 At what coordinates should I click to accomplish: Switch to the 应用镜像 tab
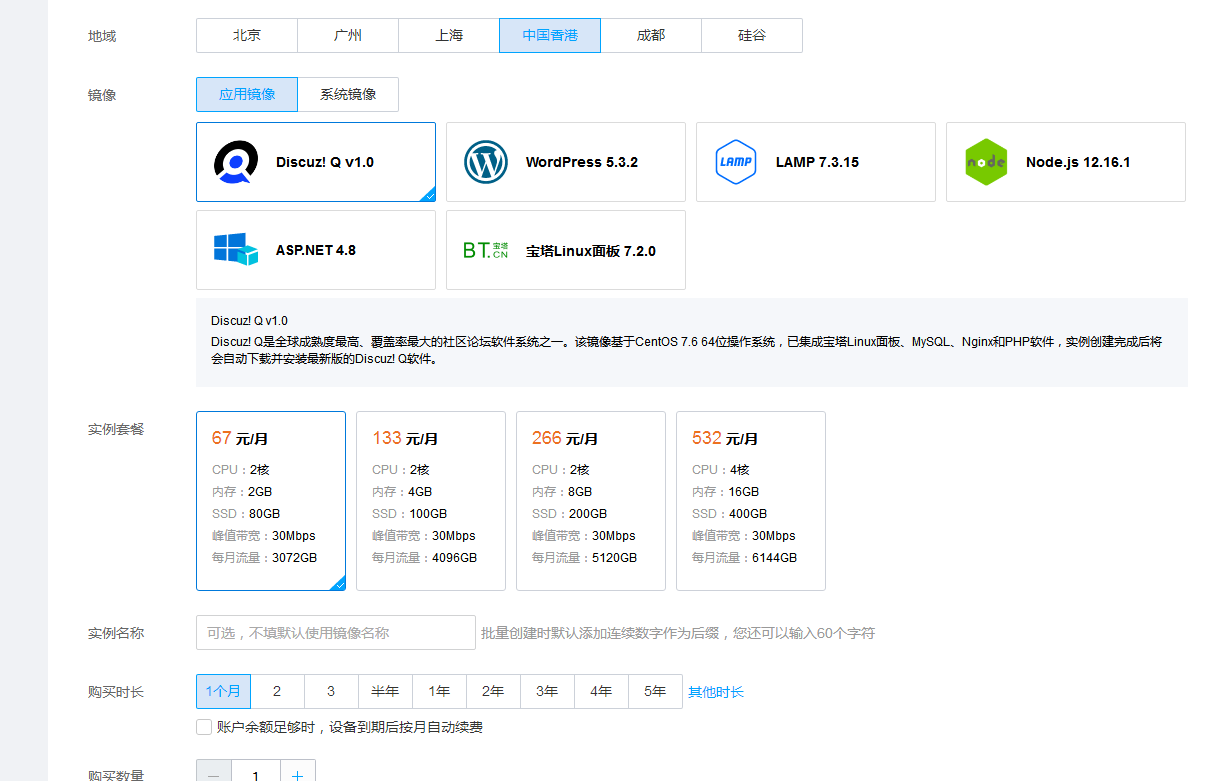[247, 94]
